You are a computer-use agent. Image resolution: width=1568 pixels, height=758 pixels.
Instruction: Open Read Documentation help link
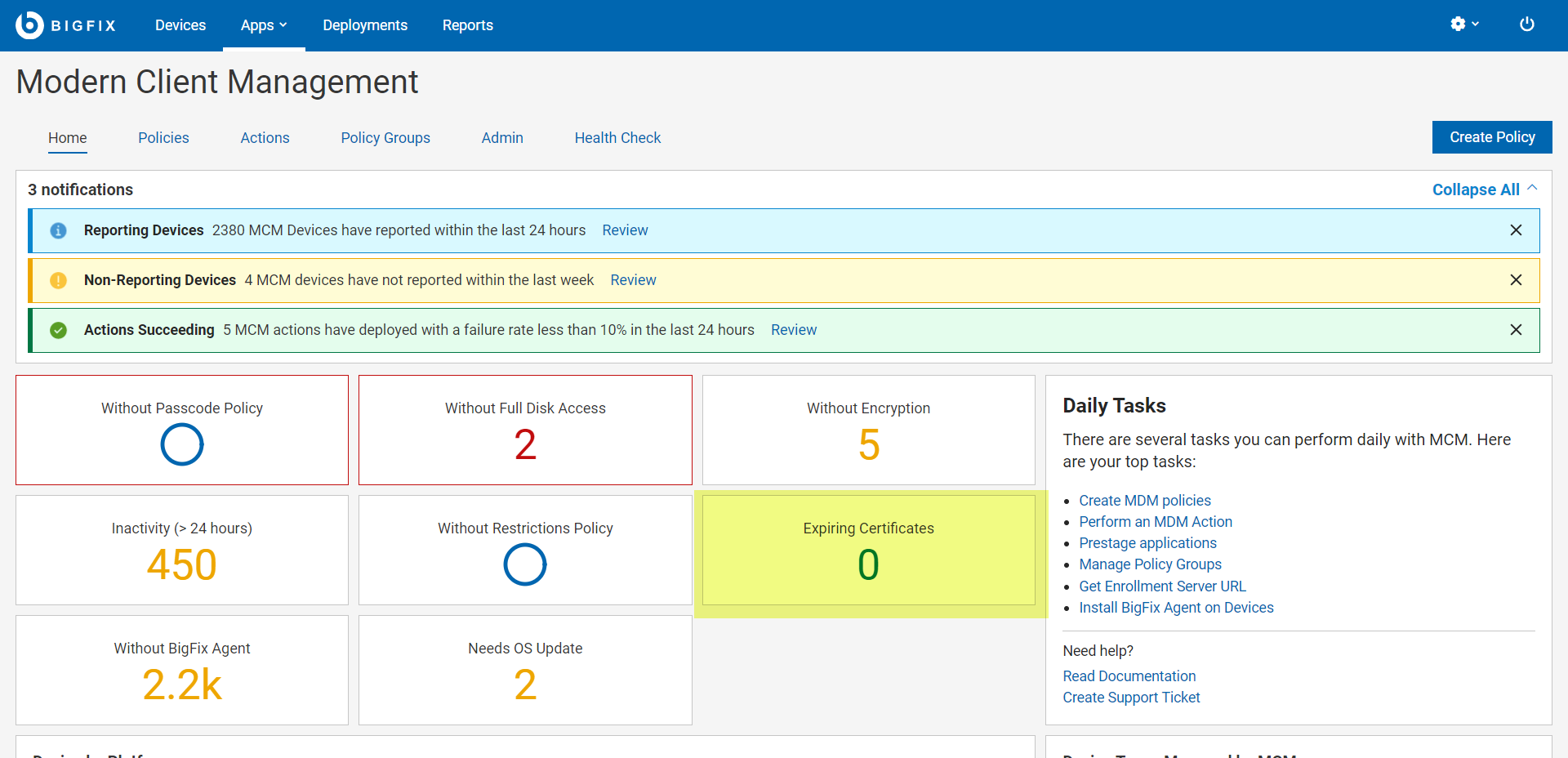click(x=1129, y=676)
